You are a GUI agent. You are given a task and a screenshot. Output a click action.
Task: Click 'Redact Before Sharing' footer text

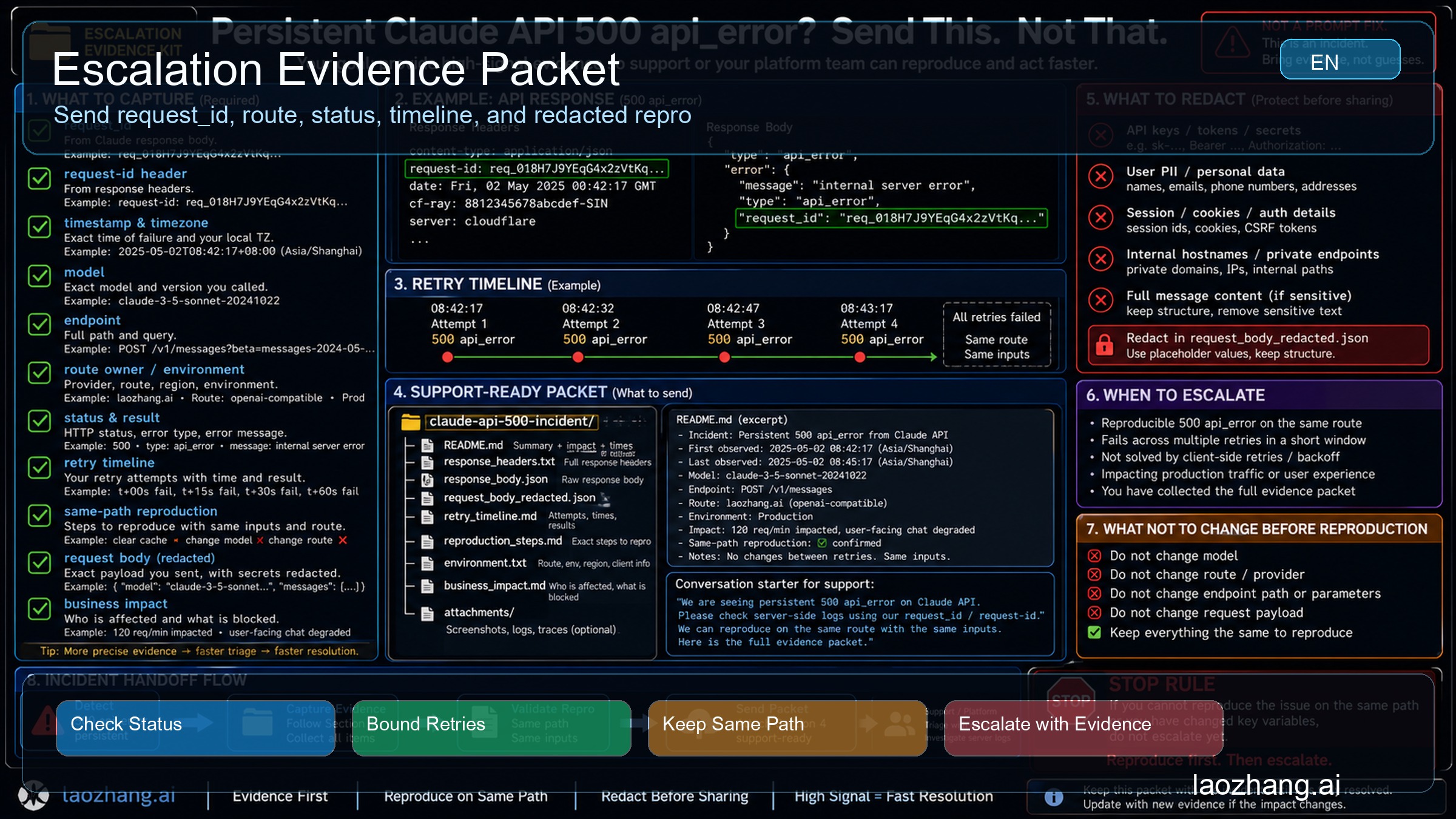[x=675, y=797]
